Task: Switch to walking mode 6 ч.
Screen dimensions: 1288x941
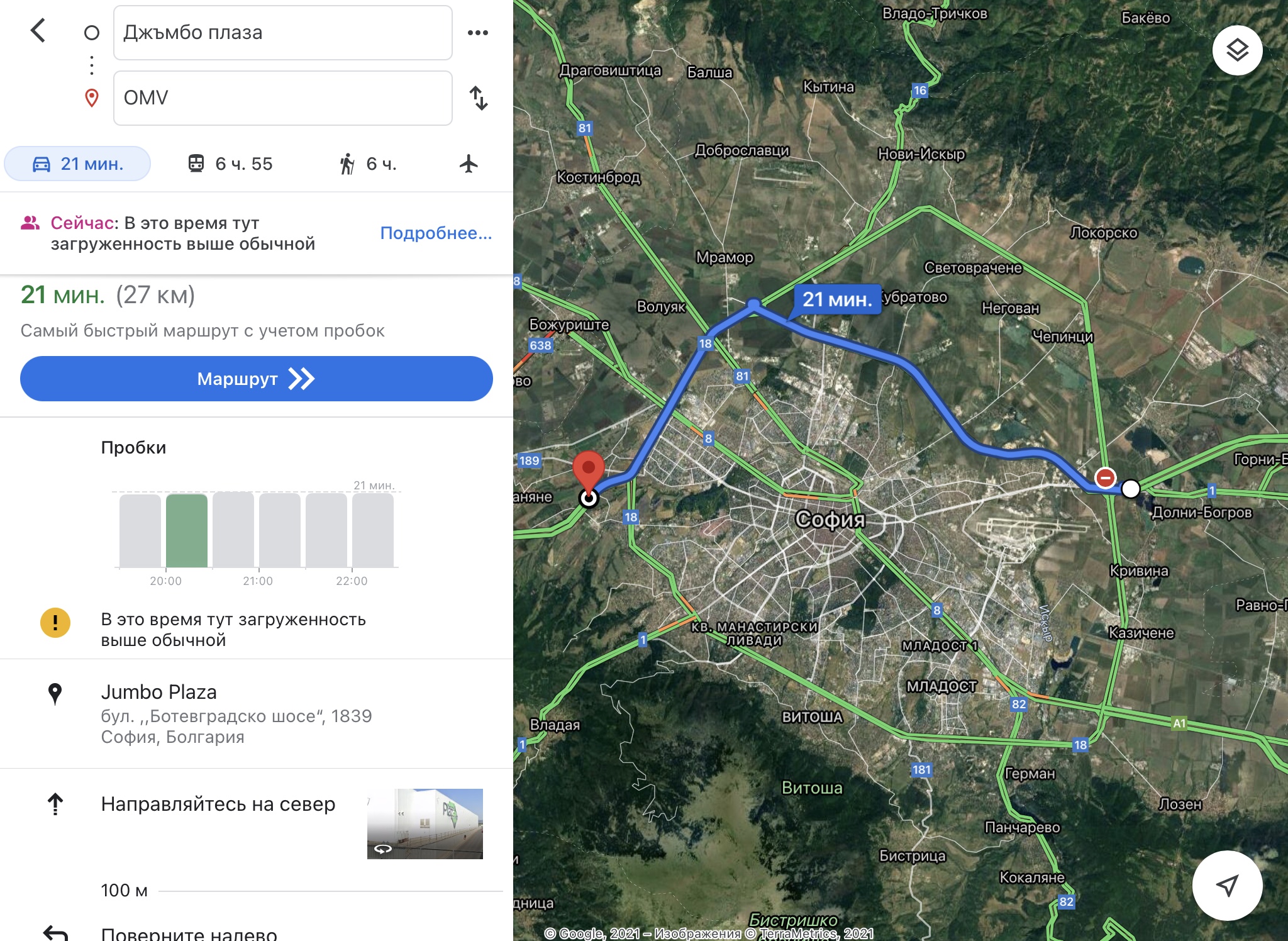Action: click(369, 164)
